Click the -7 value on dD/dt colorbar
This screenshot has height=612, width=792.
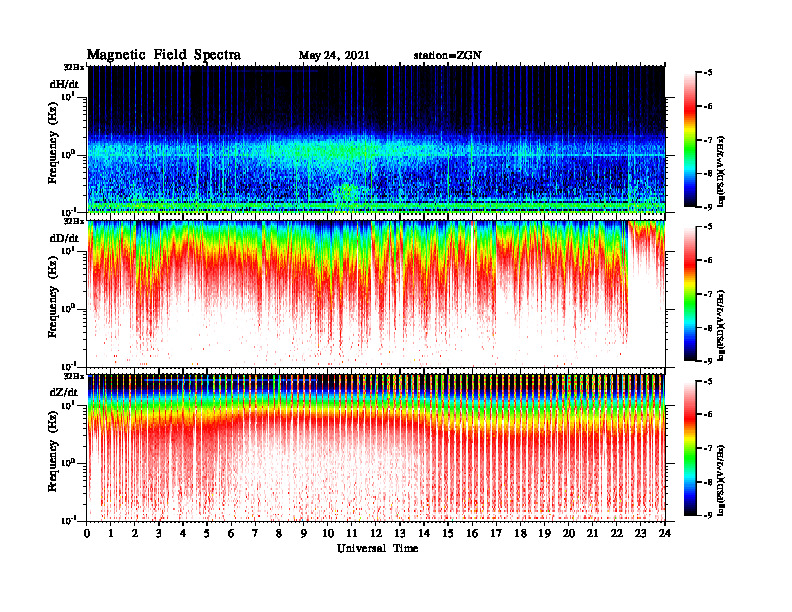click(x=709, y=294)
